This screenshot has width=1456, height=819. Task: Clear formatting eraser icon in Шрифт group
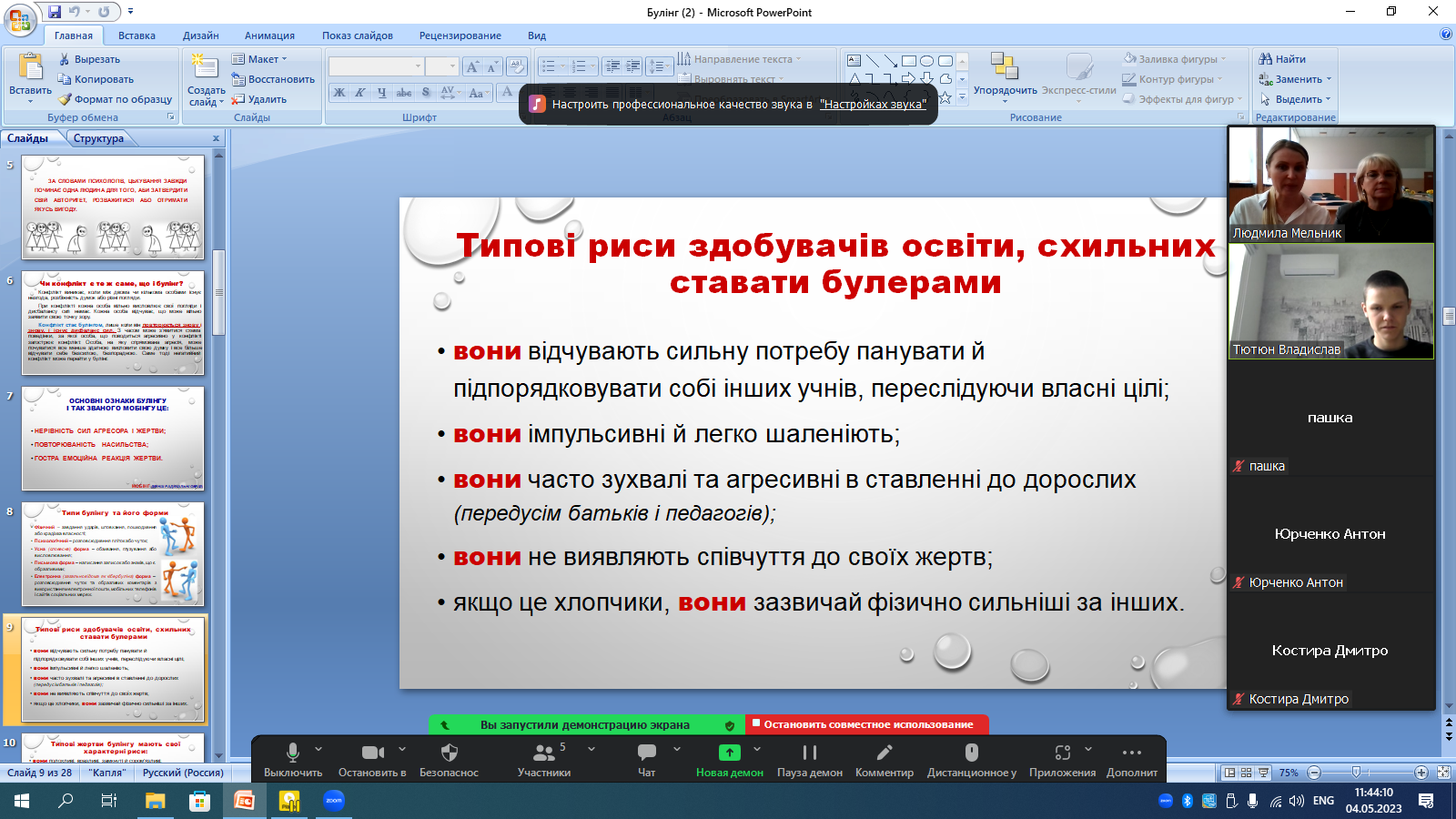tap(517, 66)
